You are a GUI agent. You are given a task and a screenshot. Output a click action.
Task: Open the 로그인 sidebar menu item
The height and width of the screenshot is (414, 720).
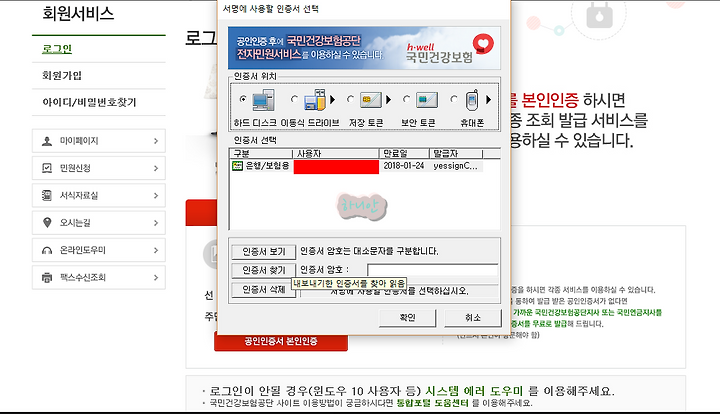(x=57, y=49)
